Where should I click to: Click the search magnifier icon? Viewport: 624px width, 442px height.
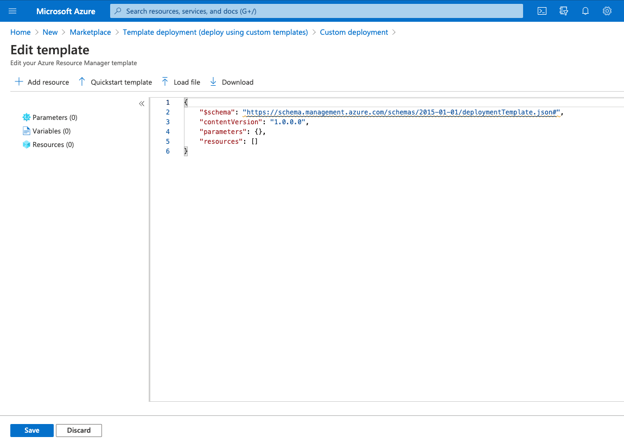tap(118, 11)
